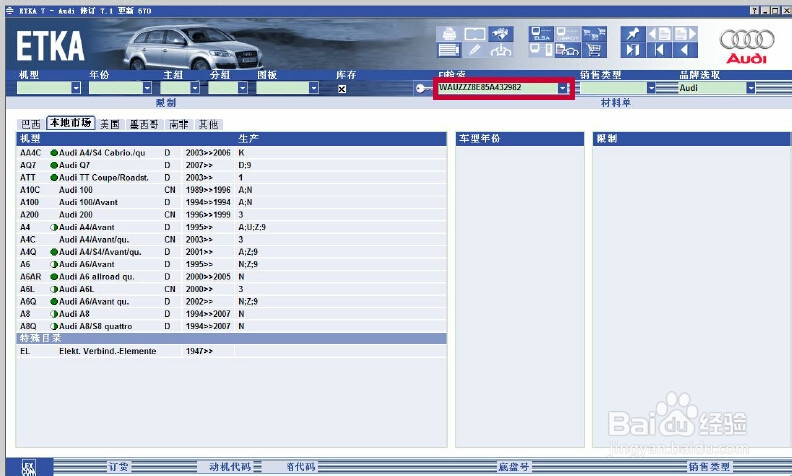Open search with the binoculars icon

click(501, 34)
